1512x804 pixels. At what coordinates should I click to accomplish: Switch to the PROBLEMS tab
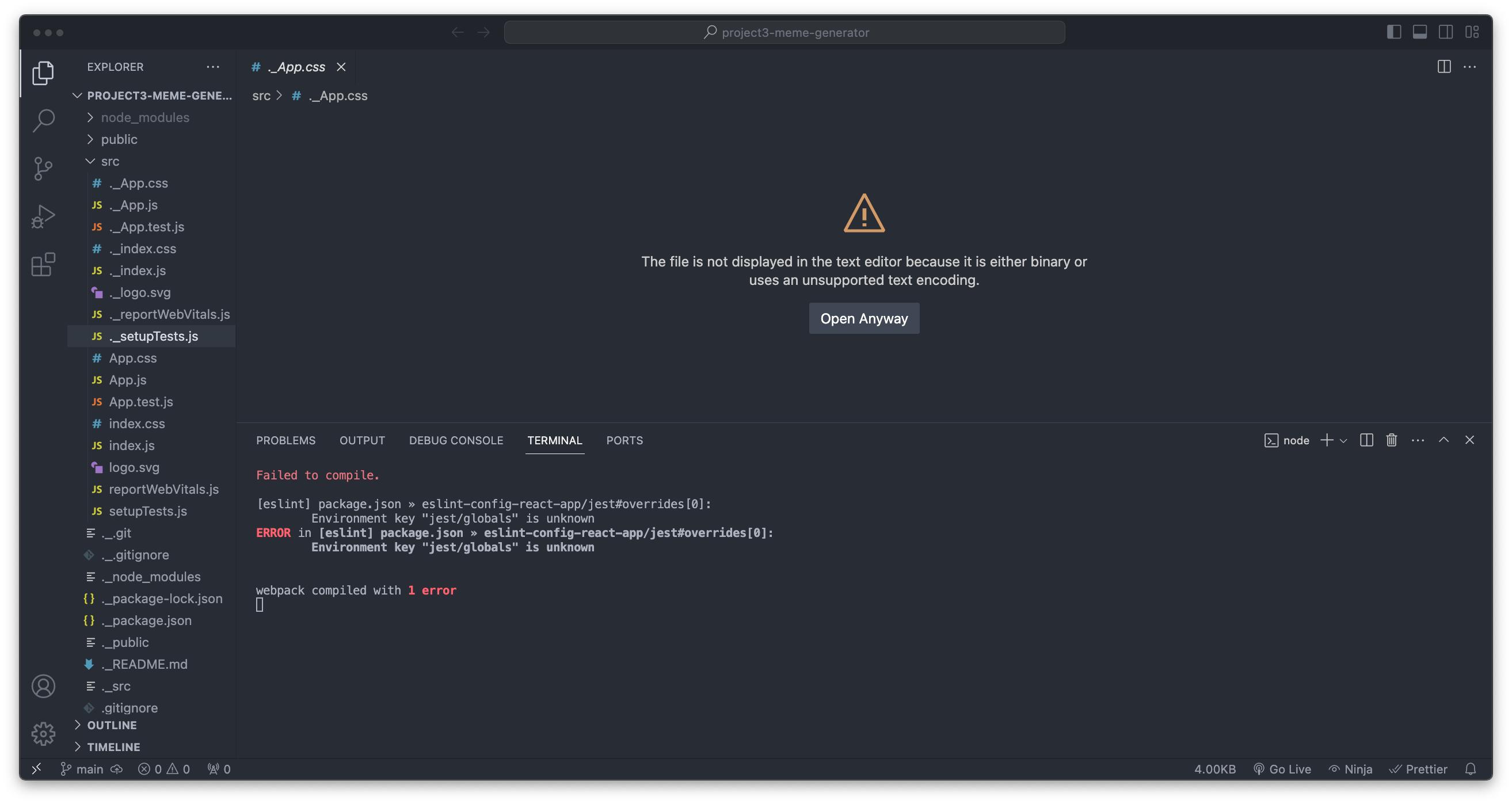tap(286, 440)
